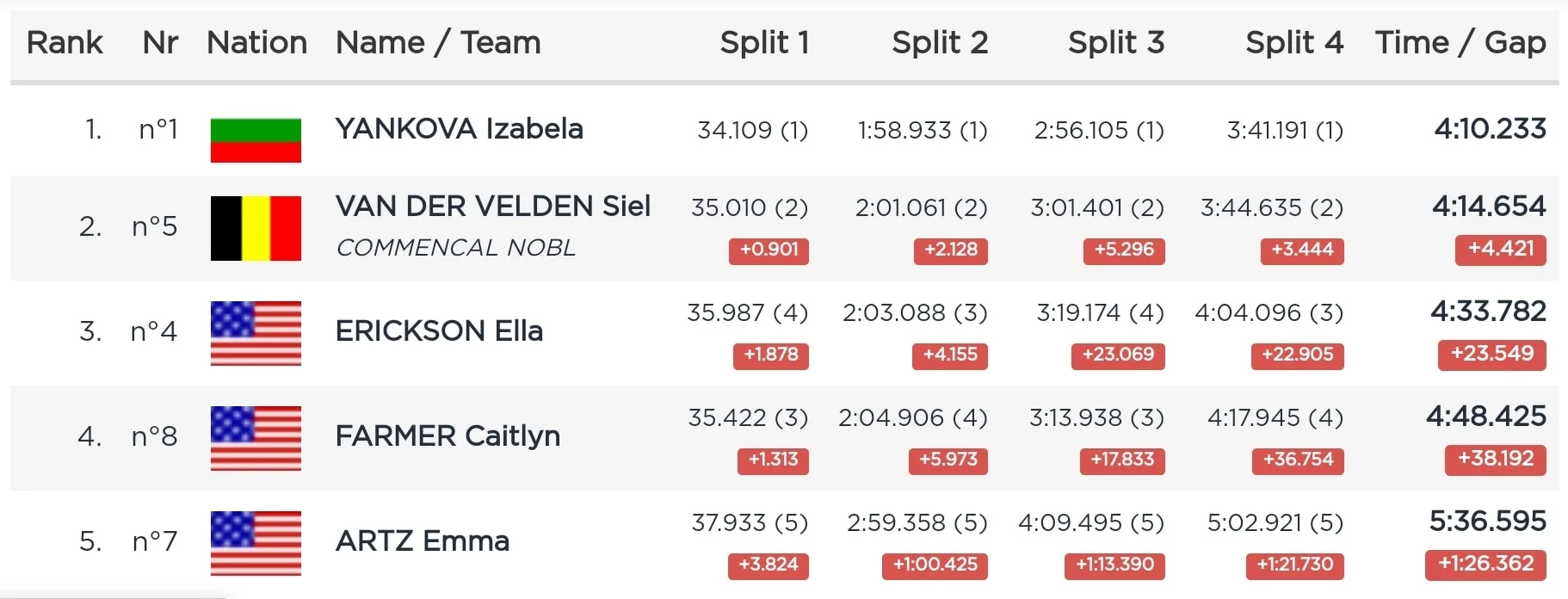This screenshot has height=599, width=1568.
Task: Click the Time / Gap column header
Action: (1460, 42)
